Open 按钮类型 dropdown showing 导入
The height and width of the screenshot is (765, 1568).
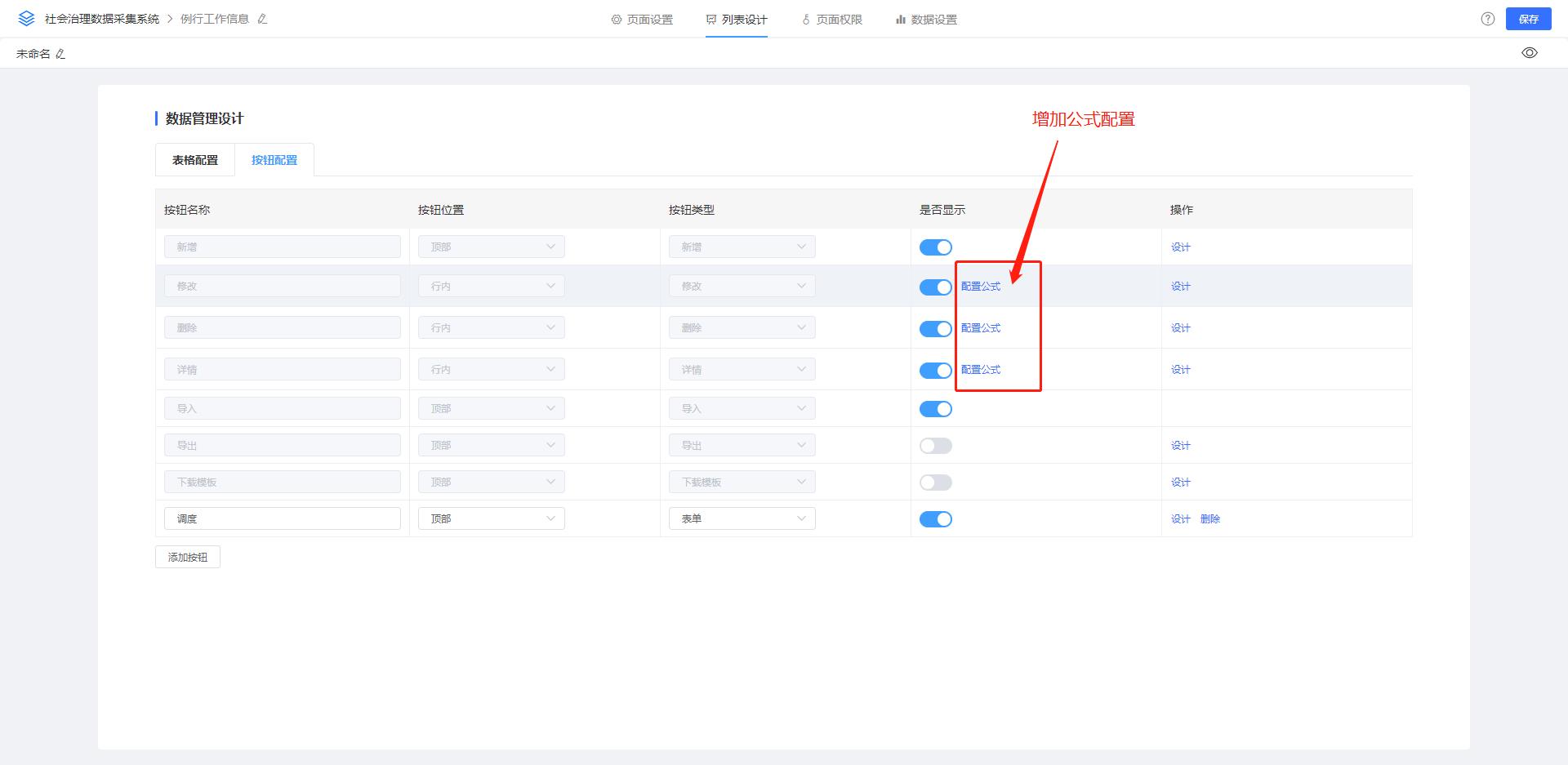pyautogui.click(x=742, y=408)
